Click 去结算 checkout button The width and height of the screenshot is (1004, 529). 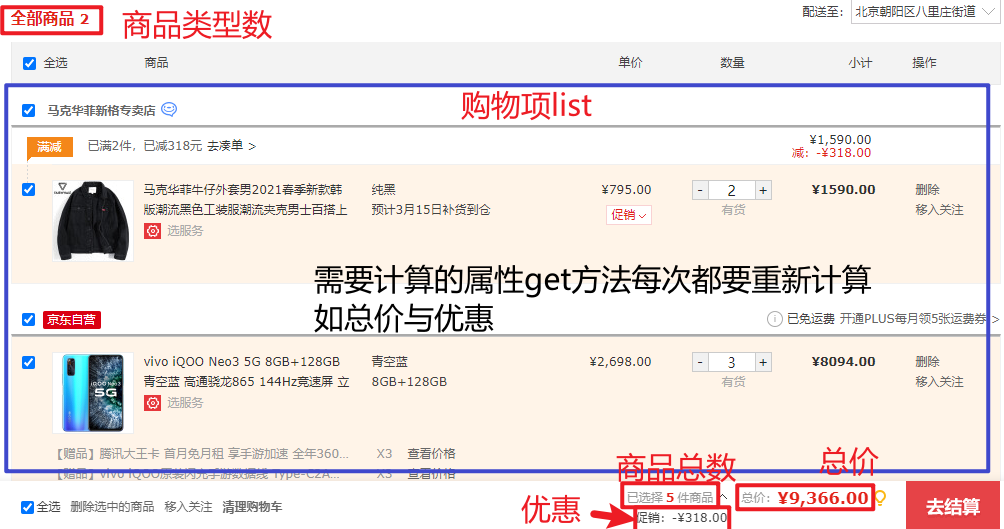point(953,506)
